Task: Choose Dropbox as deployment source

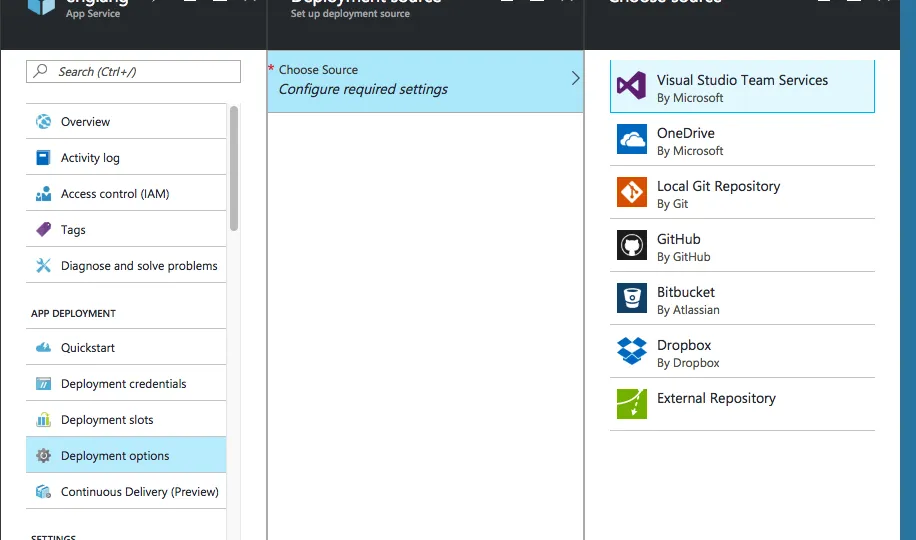Action: pos(742,351)
